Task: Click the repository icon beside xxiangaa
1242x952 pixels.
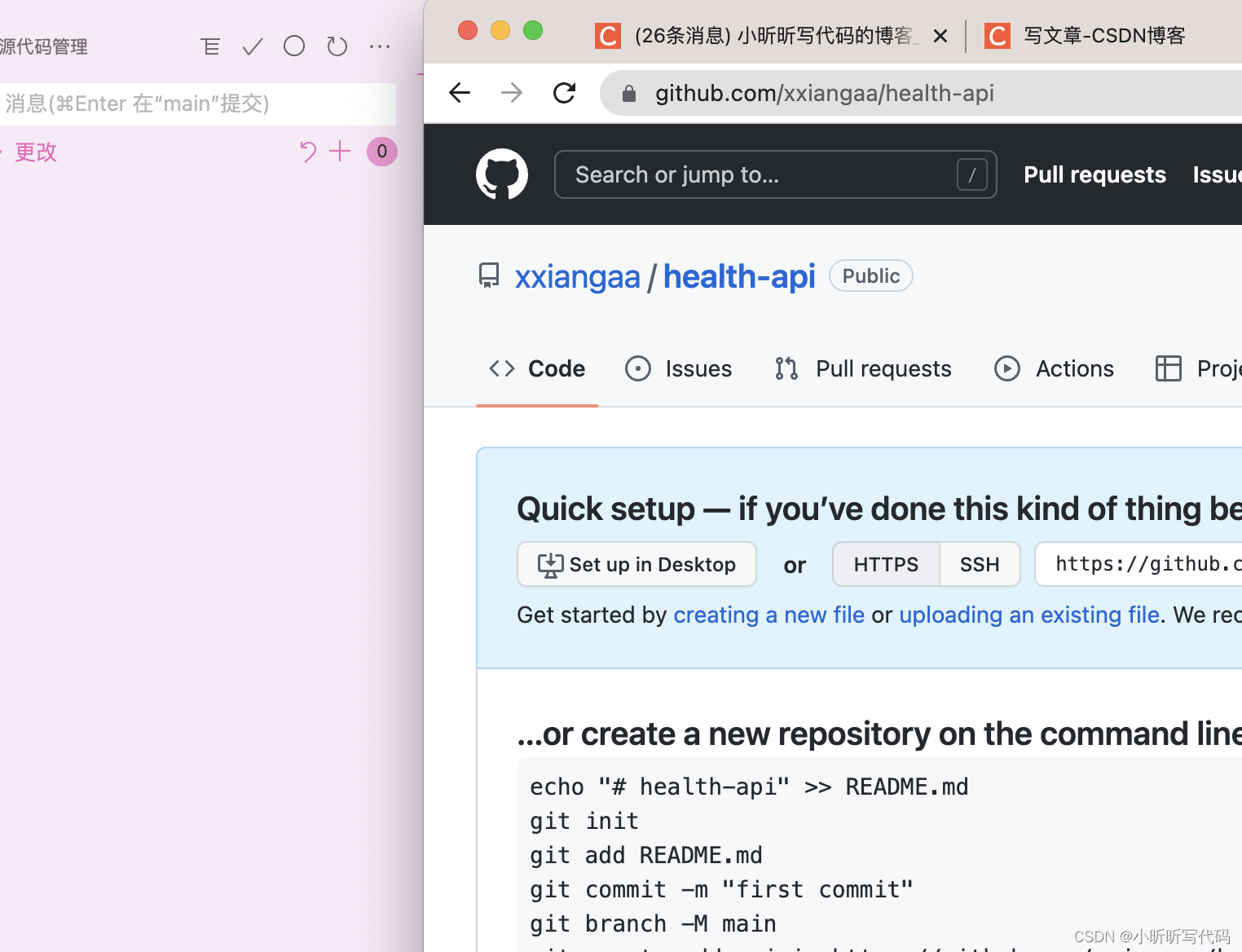Action: (489, 275)
